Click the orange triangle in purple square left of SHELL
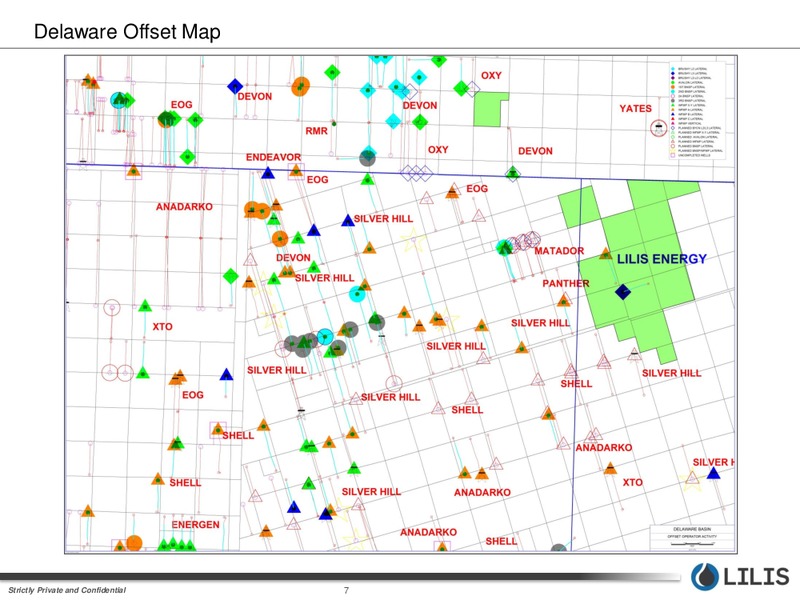This screenshot has height=600, width=800. click(218, 430)
